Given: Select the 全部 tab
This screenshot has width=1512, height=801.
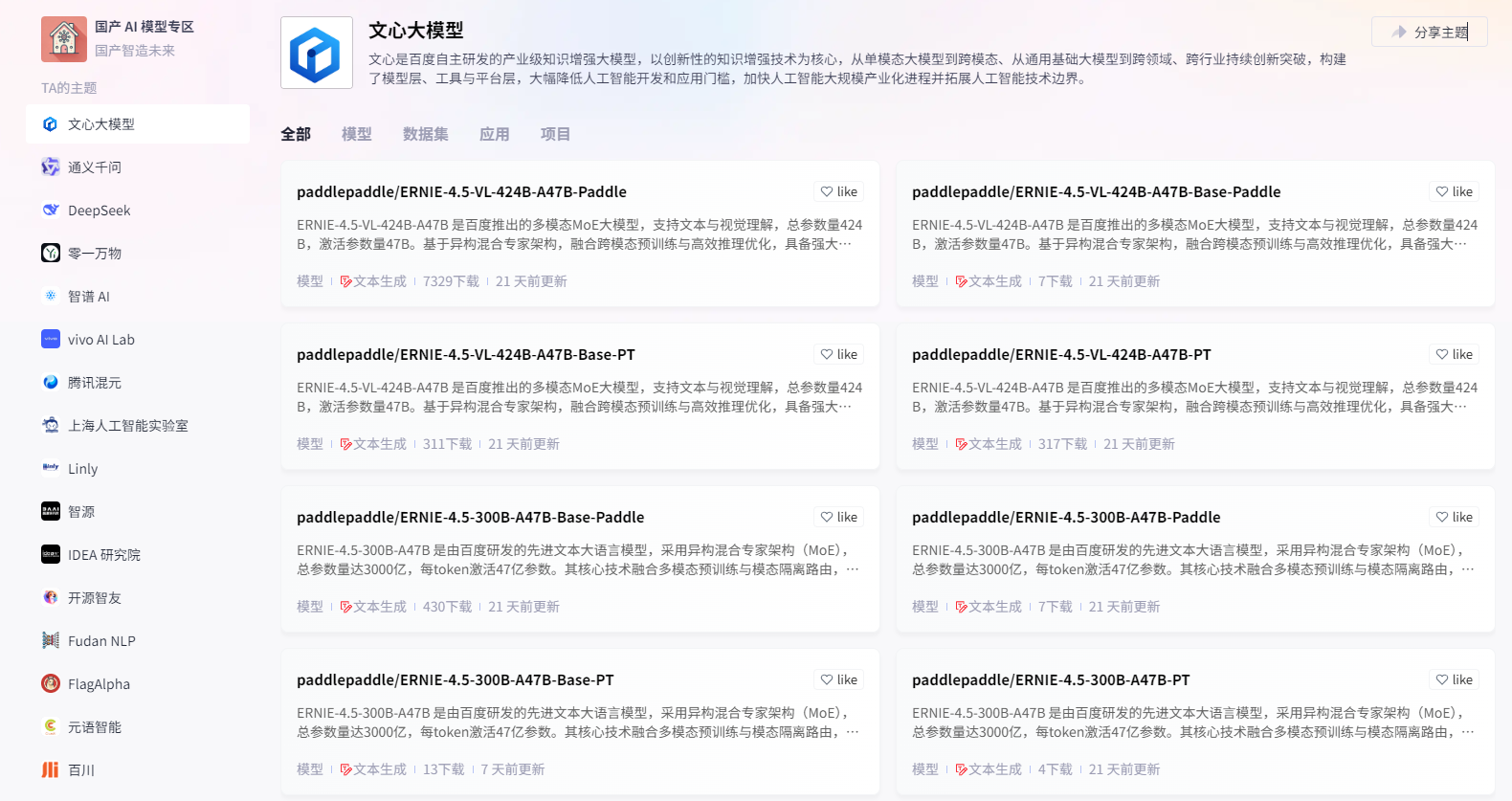Looking at the screenshot, I should [x=296, y=134].
